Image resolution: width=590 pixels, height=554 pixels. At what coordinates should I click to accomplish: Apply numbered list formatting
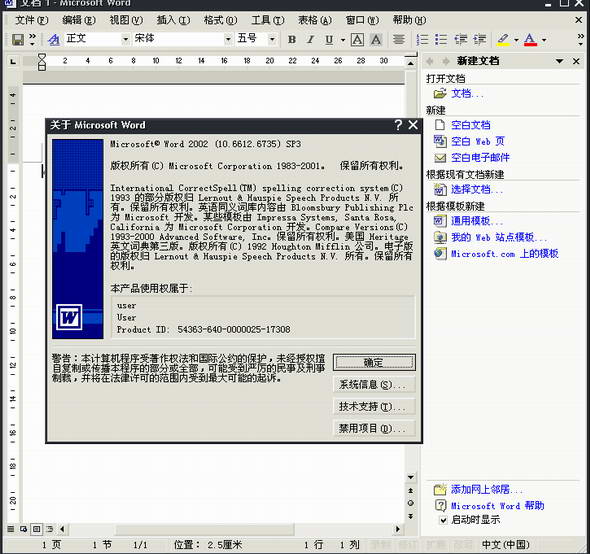click(422, 40)
